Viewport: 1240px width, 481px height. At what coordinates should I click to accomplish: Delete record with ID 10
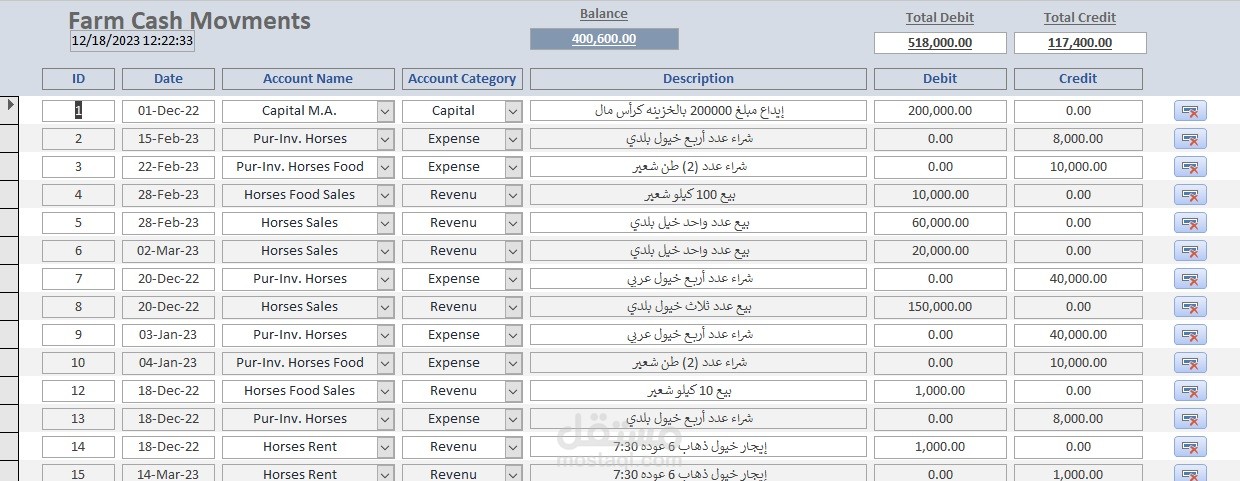click(1190, 363)
